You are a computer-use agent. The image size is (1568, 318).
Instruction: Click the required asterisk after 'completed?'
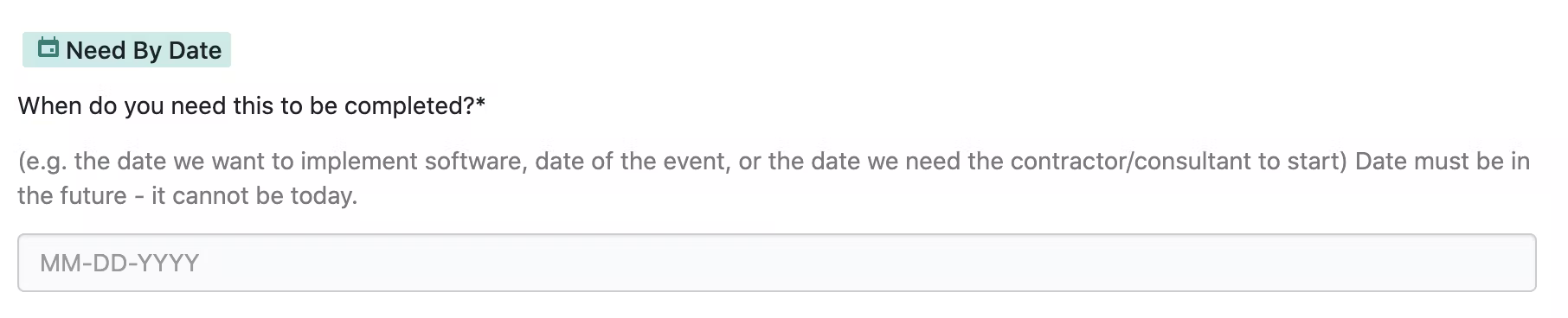pos(480,104)
